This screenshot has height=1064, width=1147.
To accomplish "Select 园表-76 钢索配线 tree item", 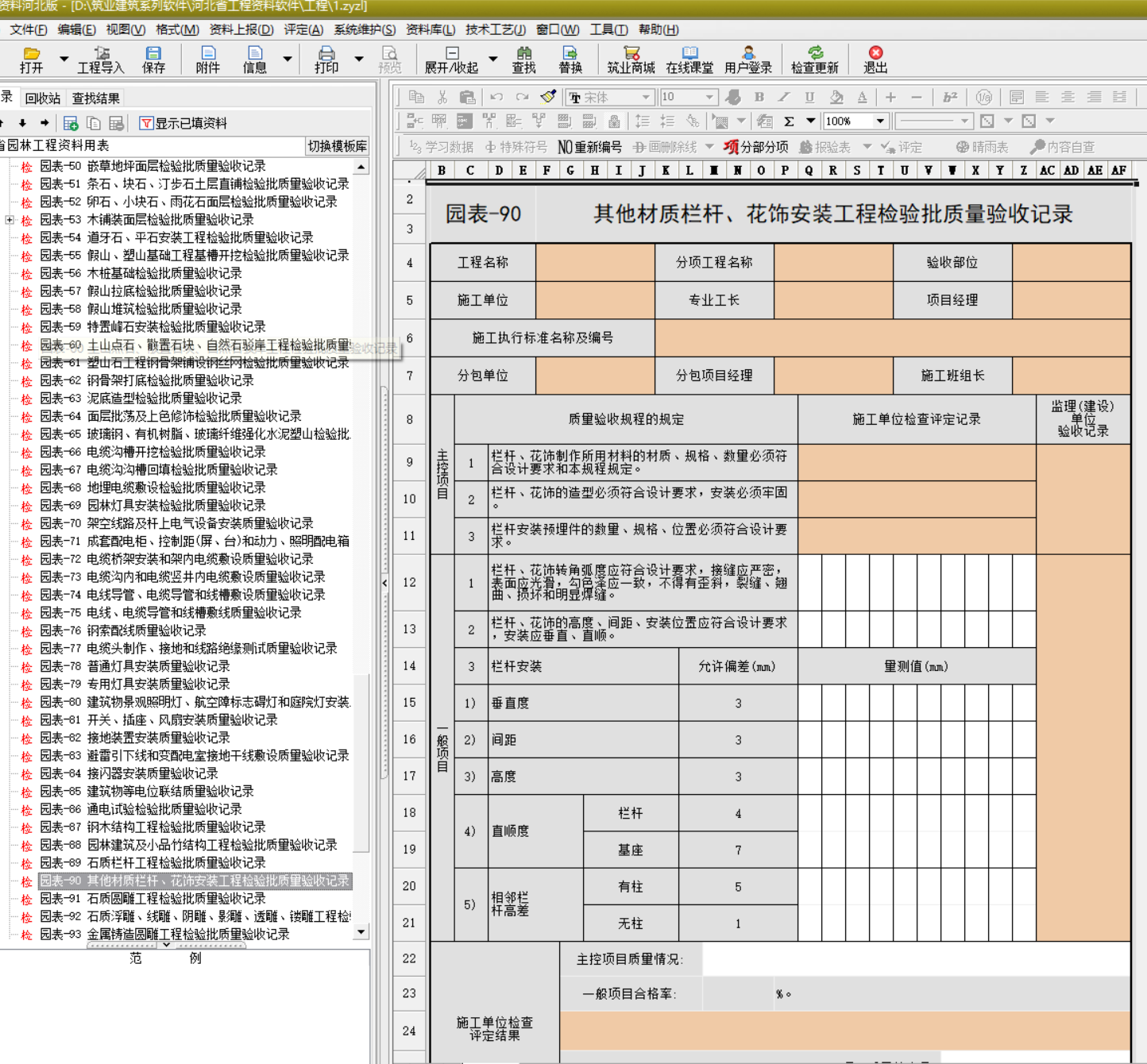I will pos(123,630).
